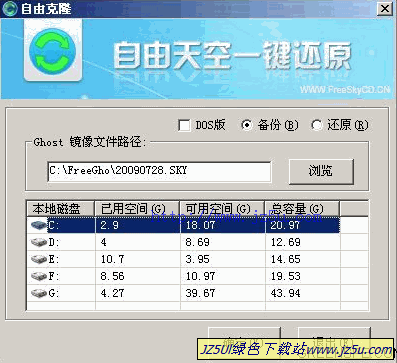Select the 备份(B) radio button

pyautogui.click(x=246, y=125)
